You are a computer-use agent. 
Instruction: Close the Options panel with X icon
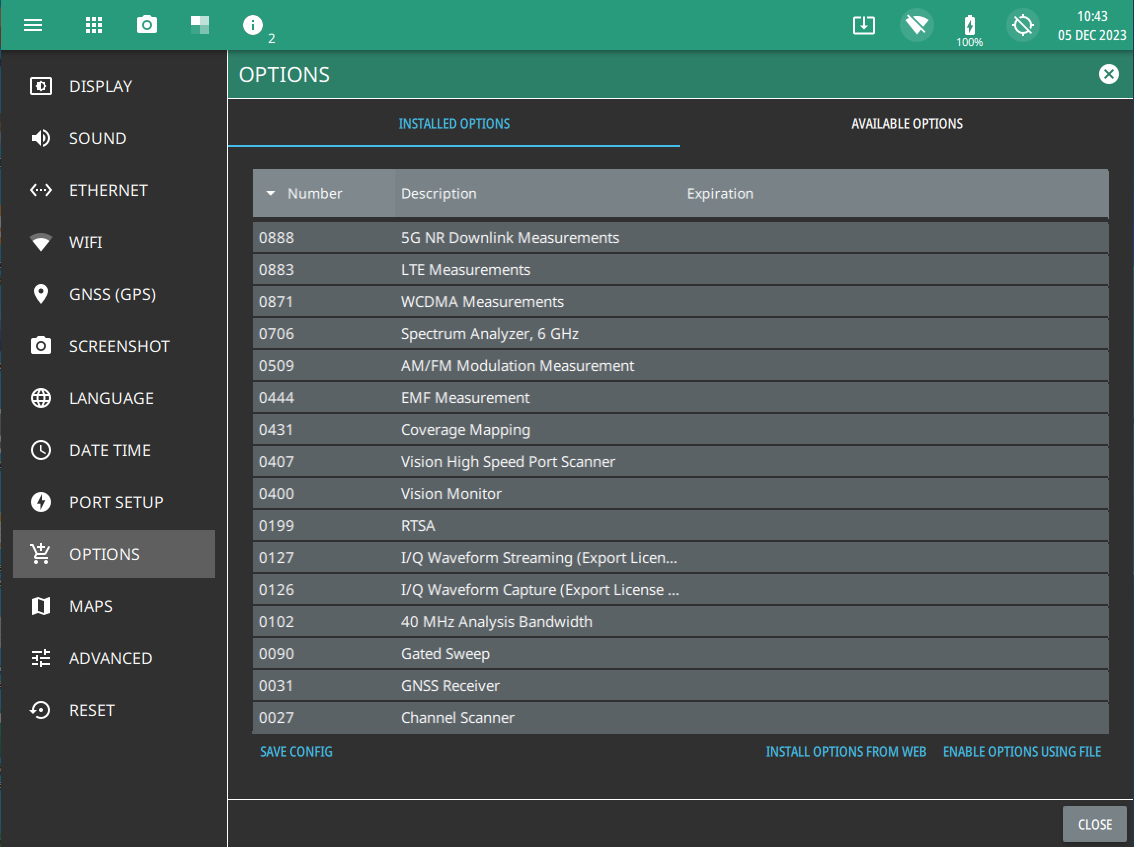click(1108, 74)
